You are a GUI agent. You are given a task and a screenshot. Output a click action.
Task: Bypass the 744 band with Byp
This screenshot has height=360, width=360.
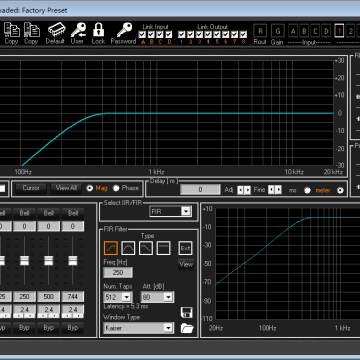pos(73,328)
